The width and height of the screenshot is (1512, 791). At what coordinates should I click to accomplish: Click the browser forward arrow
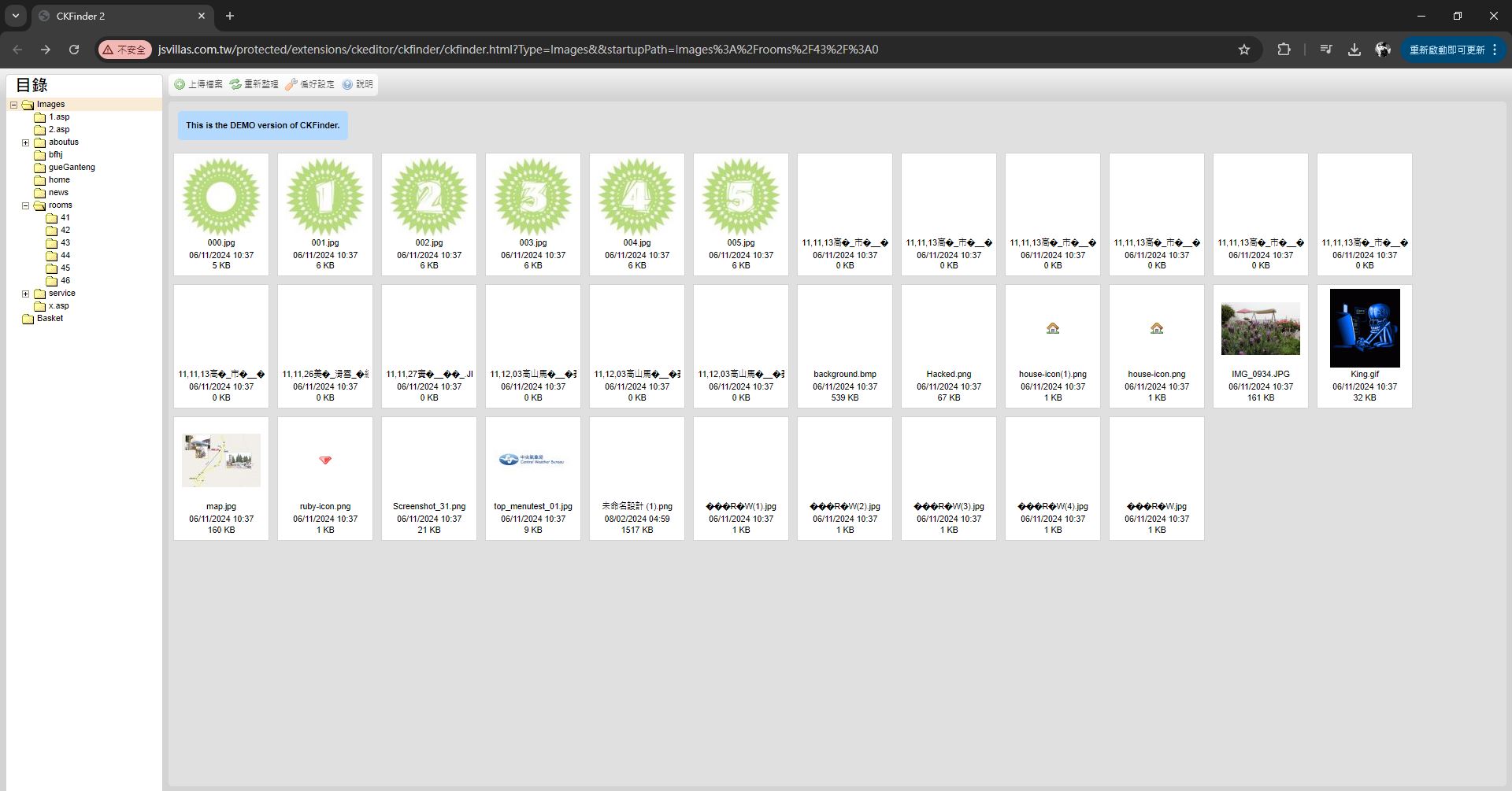click(x=46, y=50)
